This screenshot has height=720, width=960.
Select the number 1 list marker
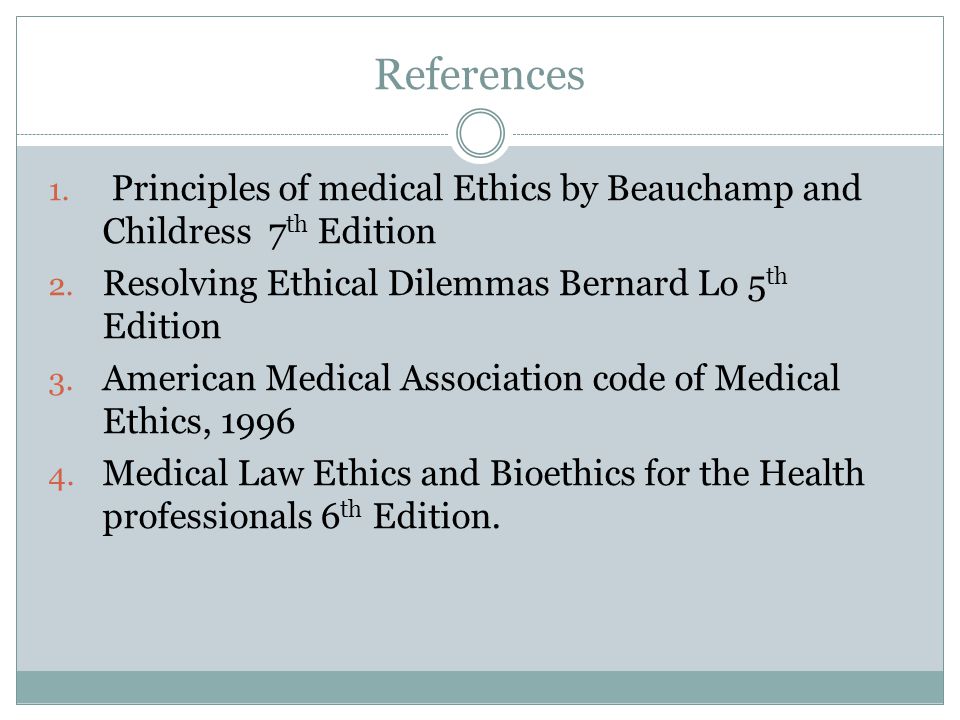pos(59,192)
